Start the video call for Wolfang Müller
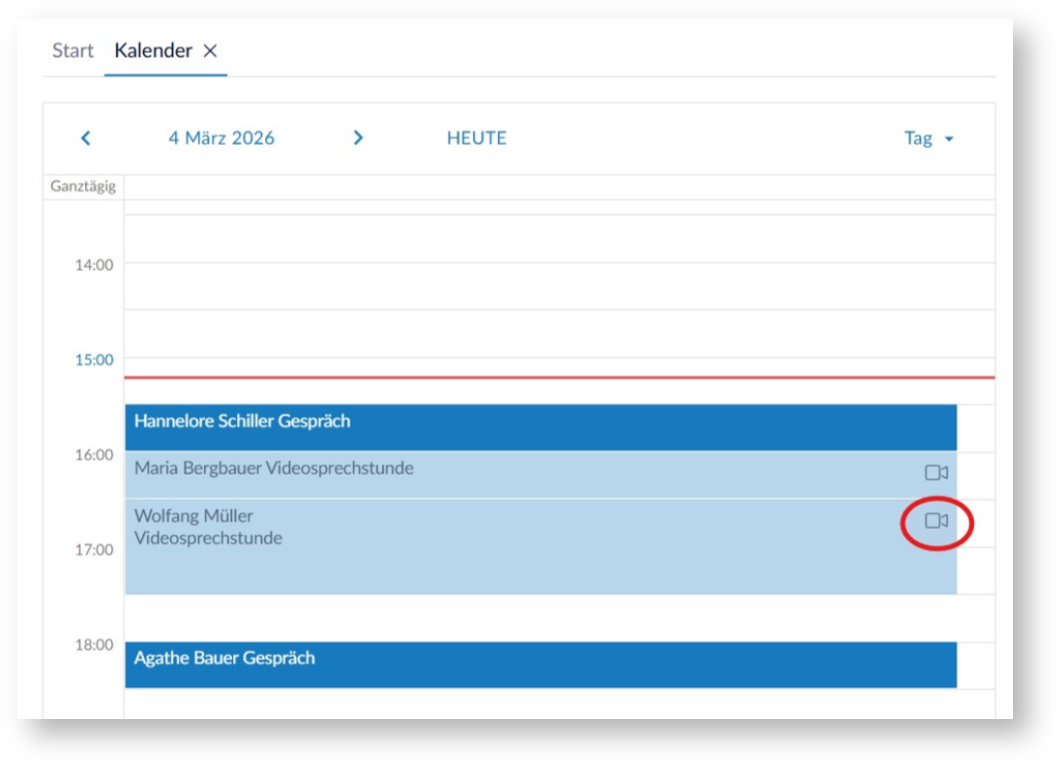The image size is (1061, 767). tap(936, 521)
